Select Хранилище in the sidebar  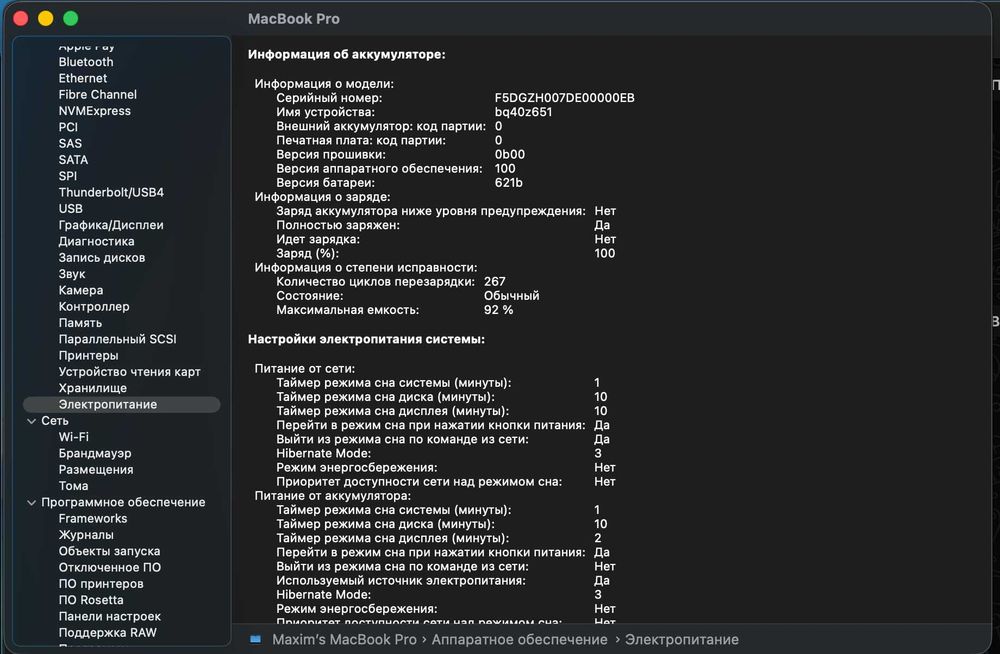pyautogui.click(x=92, y=388)
